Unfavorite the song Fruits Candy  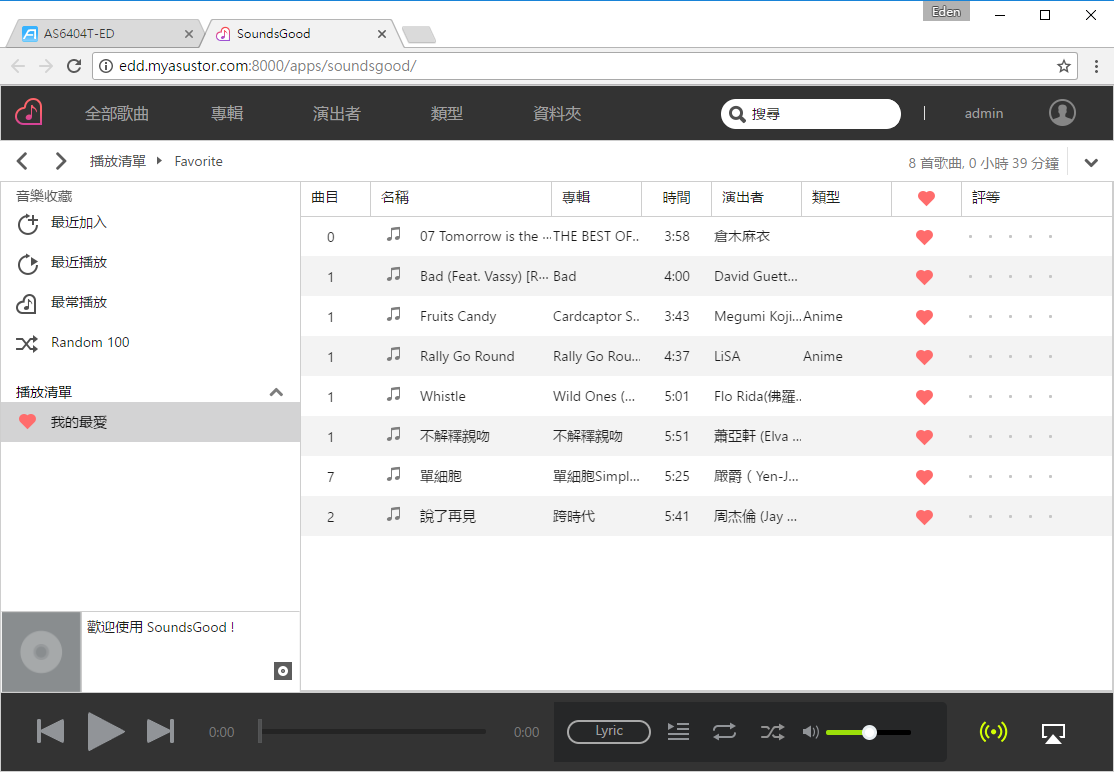pyautogui.click(x=924, y=317)
